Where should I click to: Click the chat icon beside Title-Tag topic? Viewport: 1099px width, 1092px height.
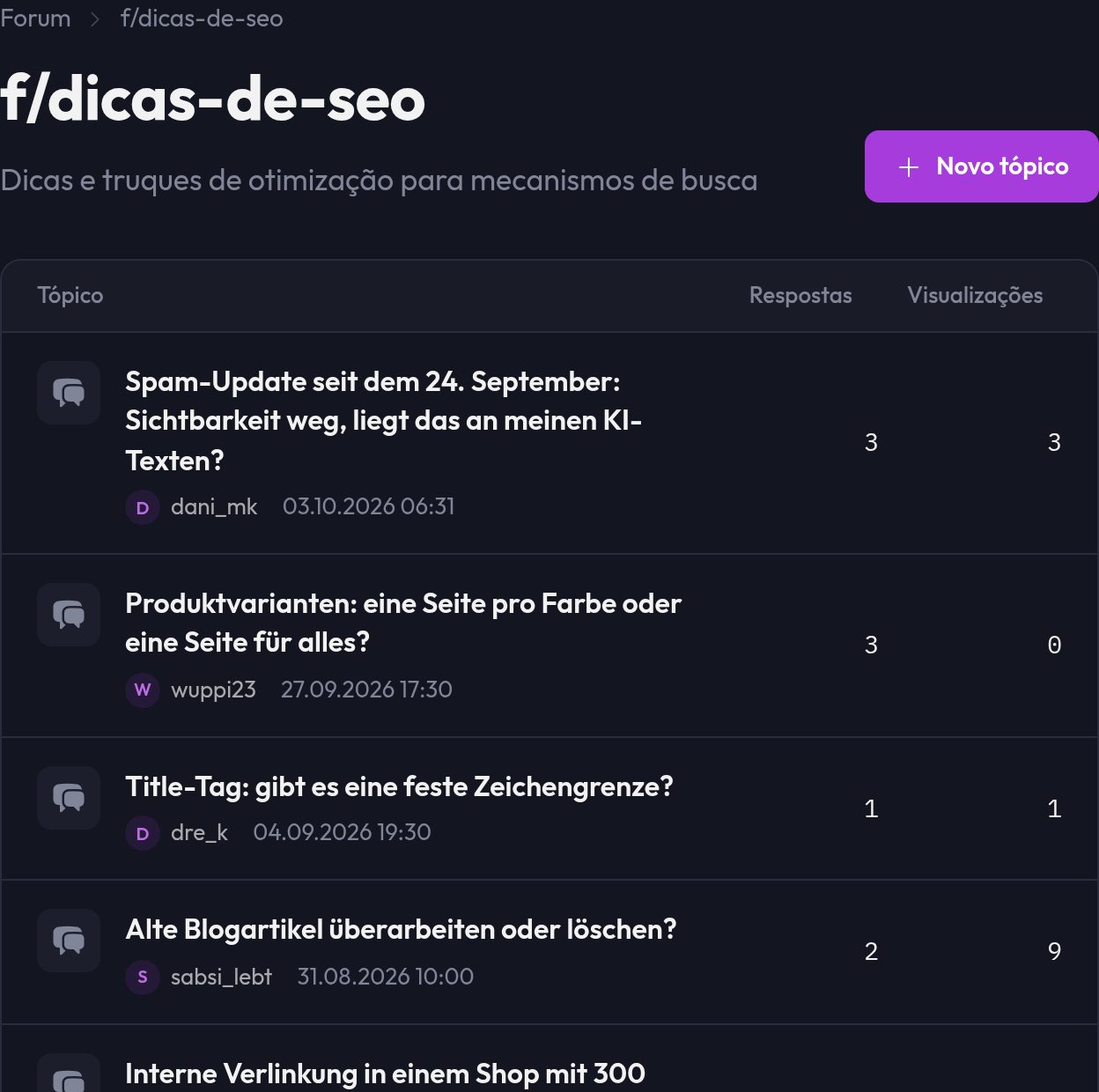(x=69, y=798)
